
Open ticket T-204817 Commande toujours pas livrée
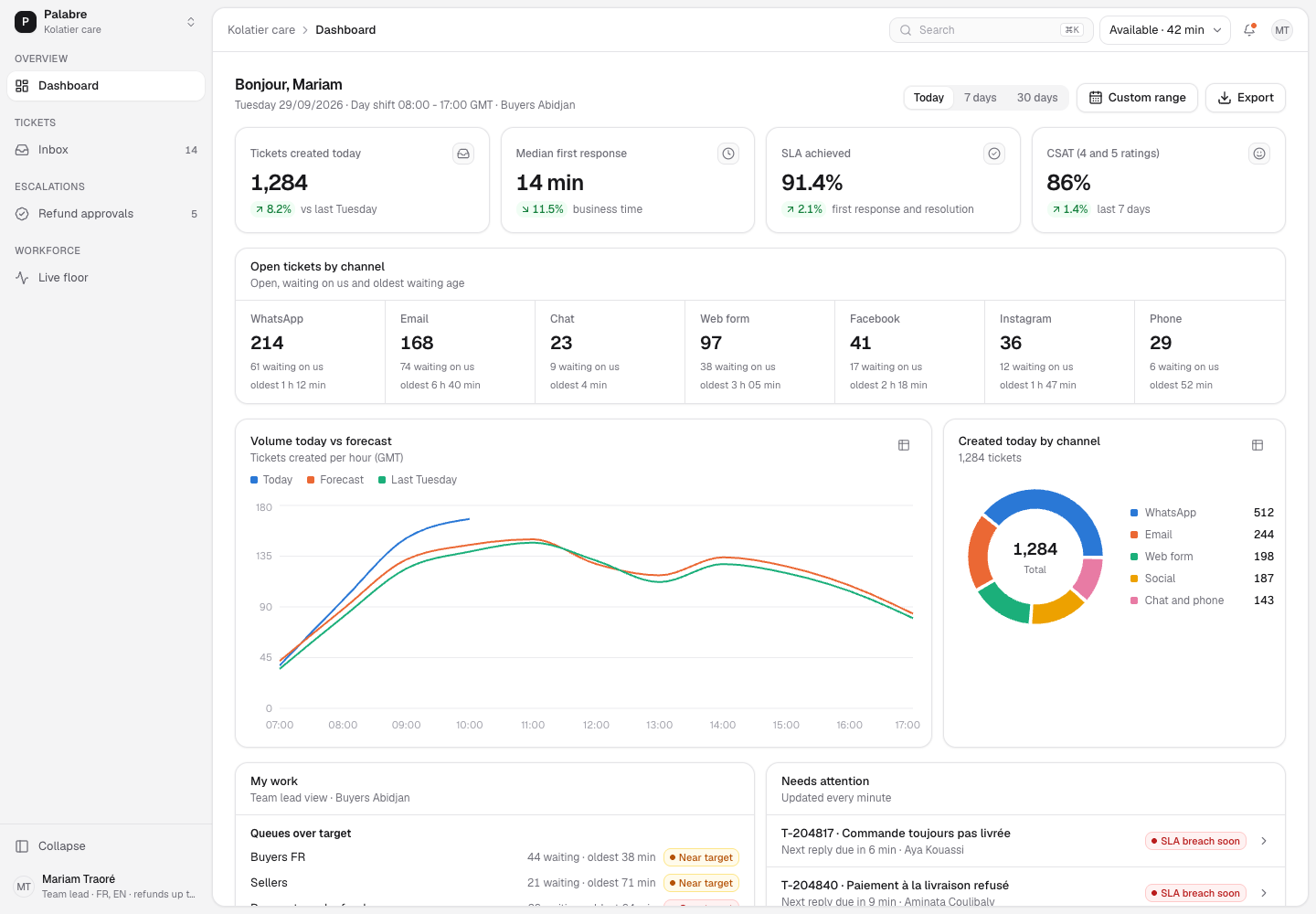pyautogui.click(x=1025, y=841)
